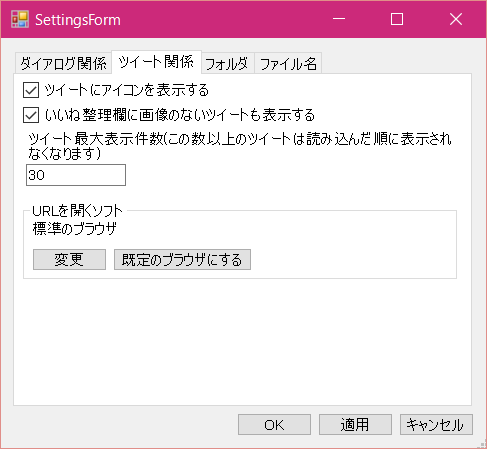
Task: Minimize the SettingsForm window
Action: click(x=339, y=19)
